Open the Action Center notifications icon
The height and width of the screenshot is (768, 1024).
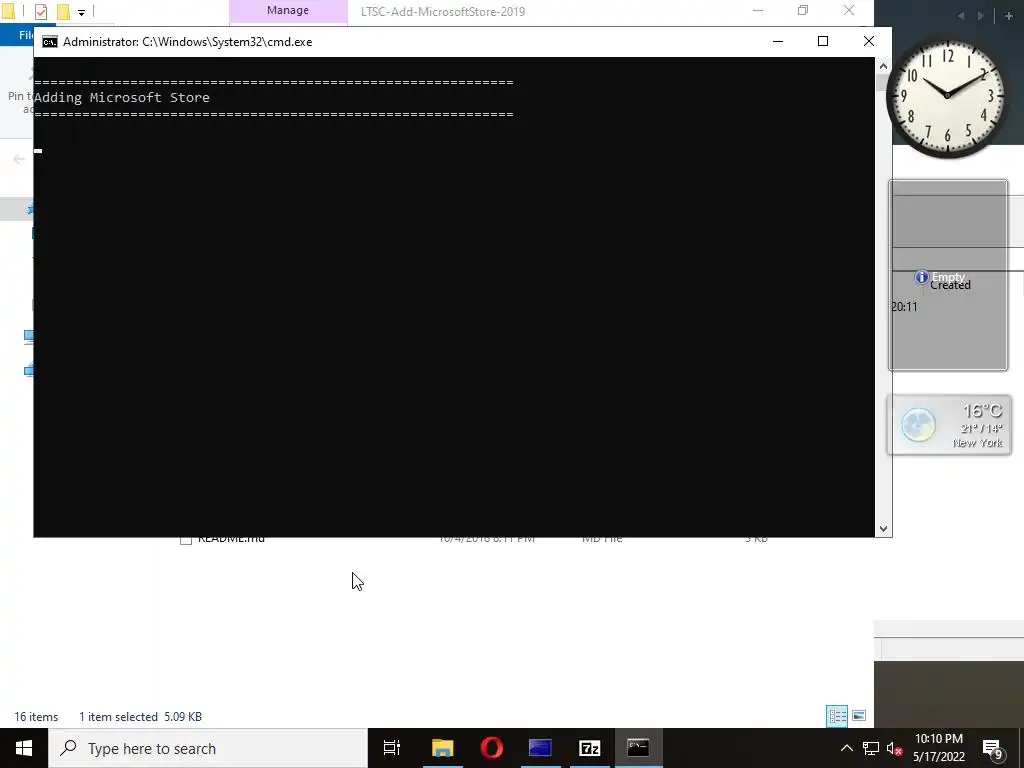[993, 749]
